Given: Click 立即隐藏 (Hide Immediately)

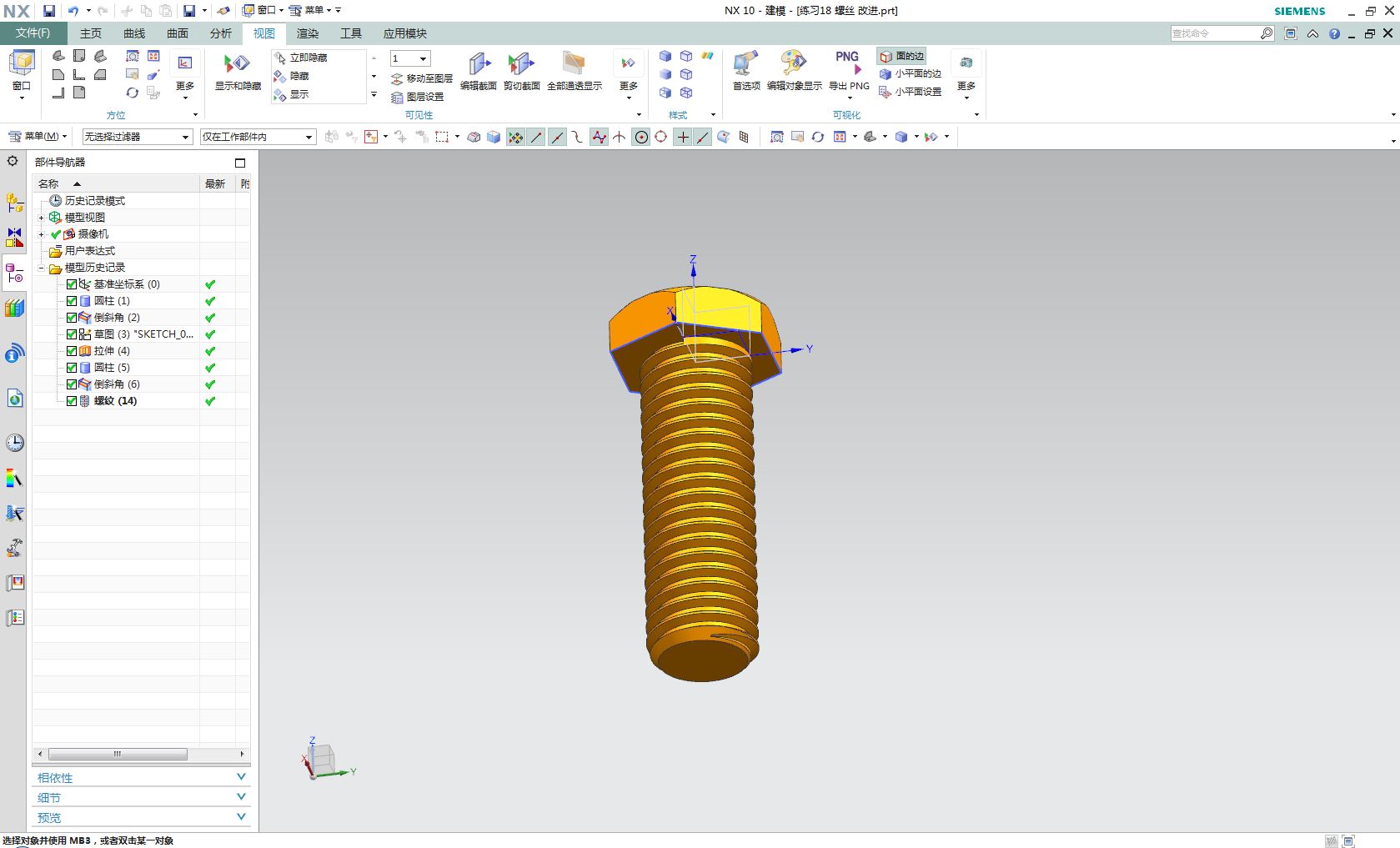Looking at the screenshot, I should pyautogui.click(x=300, y=58).
